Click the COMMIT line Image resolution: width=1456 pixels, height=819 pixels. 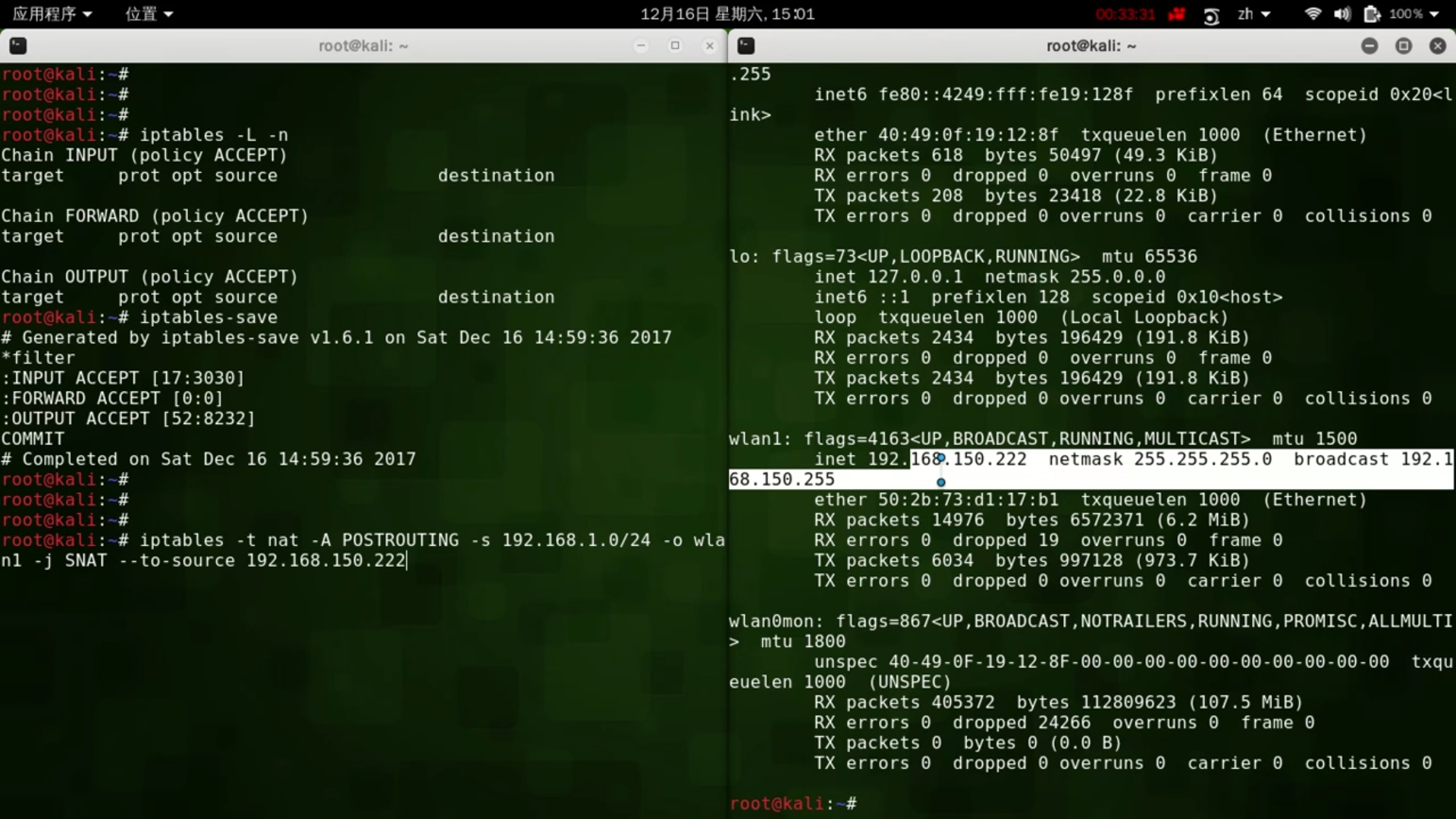33,439
